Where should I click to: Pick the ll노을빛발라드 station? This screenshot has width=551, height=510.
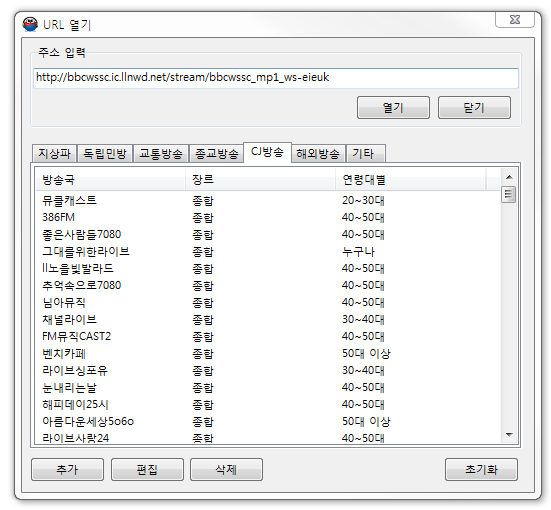pyautogui.click(x=268, y=269)
